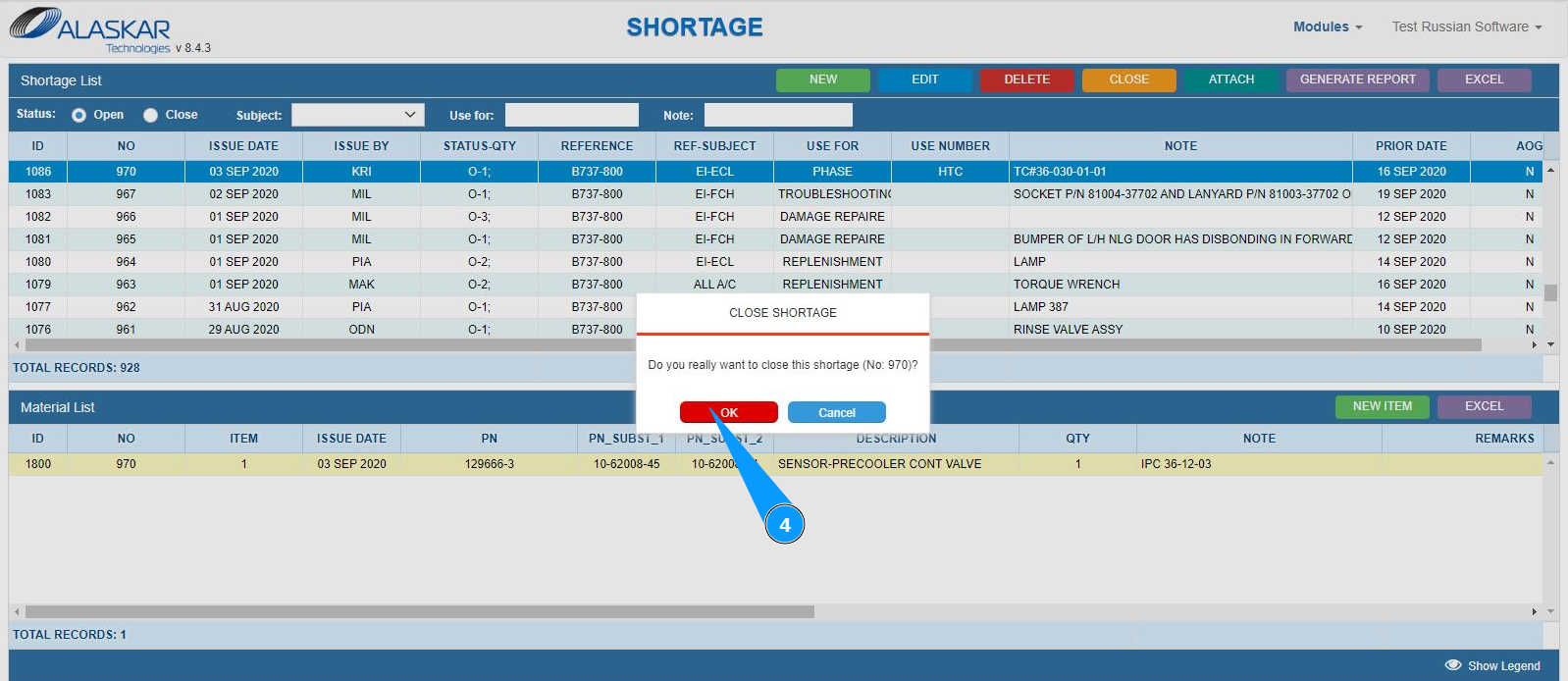Expand the Modules menu
Viewport: 1568px width, 681px height.
pyautogui.click(x=1328, y=26)
